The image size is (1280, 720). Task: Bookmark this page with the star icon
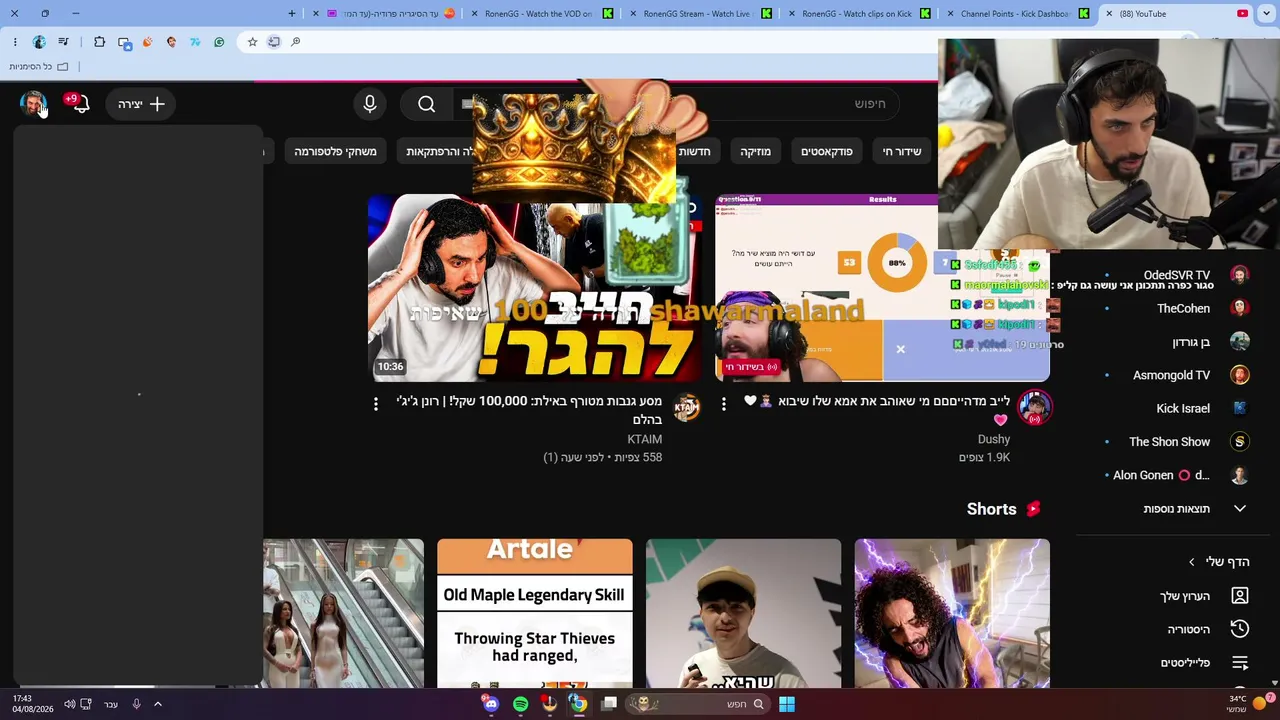coord(252,42)
